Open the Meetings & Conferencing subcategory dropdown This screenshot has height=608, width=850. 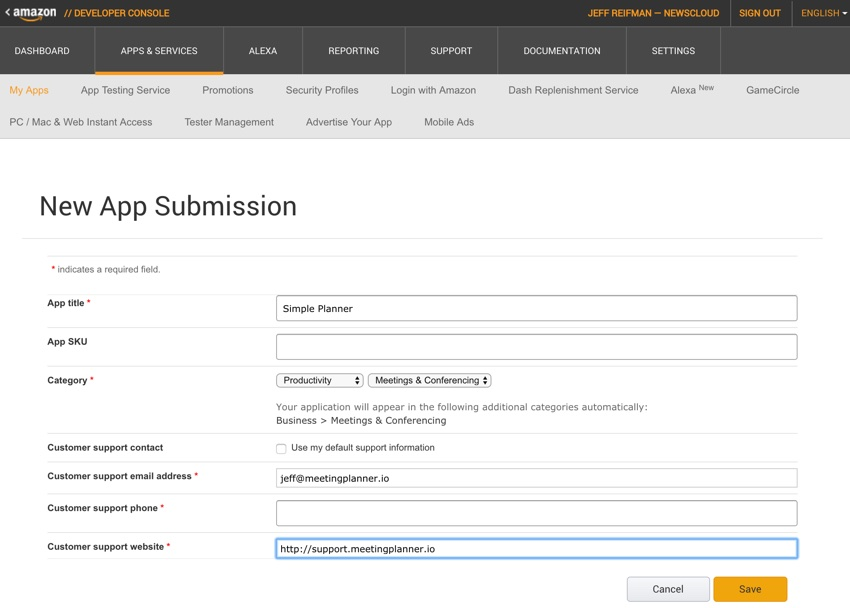430,380
